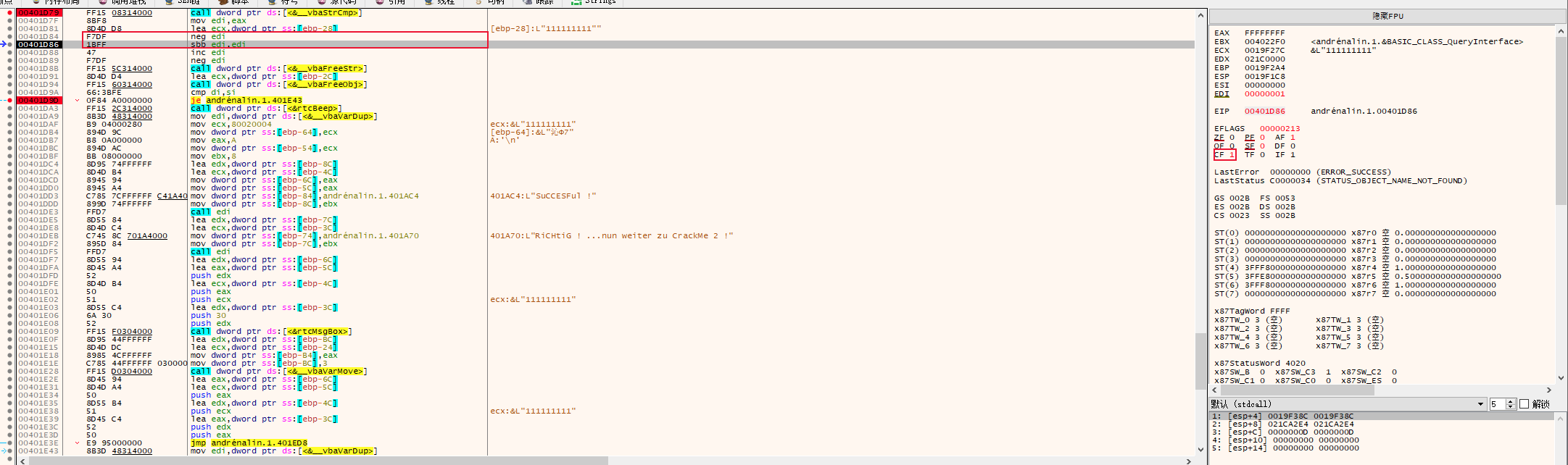The width and height of the screenshot is (1568, 465).
Task: Select the call __vbaVarMove instruction
Action: tap(278, 371)
